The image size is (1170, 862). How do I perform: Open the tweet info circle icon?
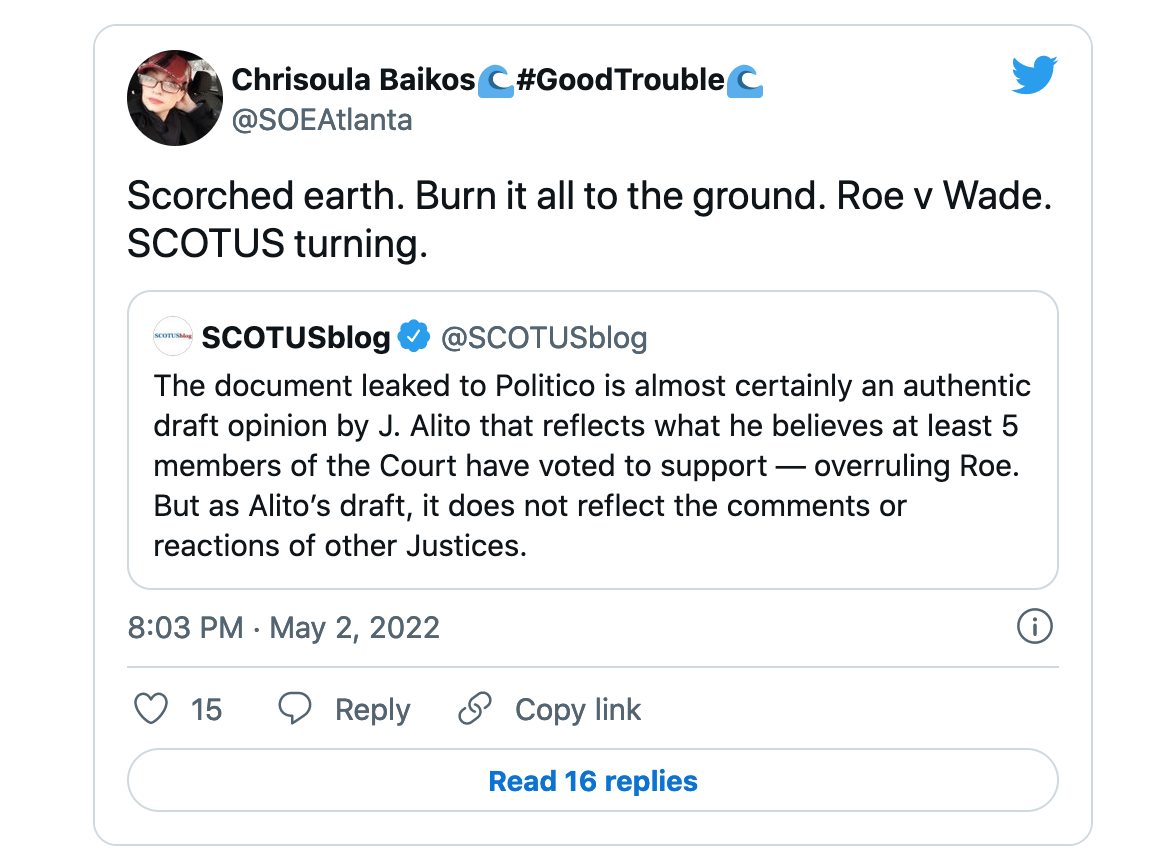point(1034,626)
